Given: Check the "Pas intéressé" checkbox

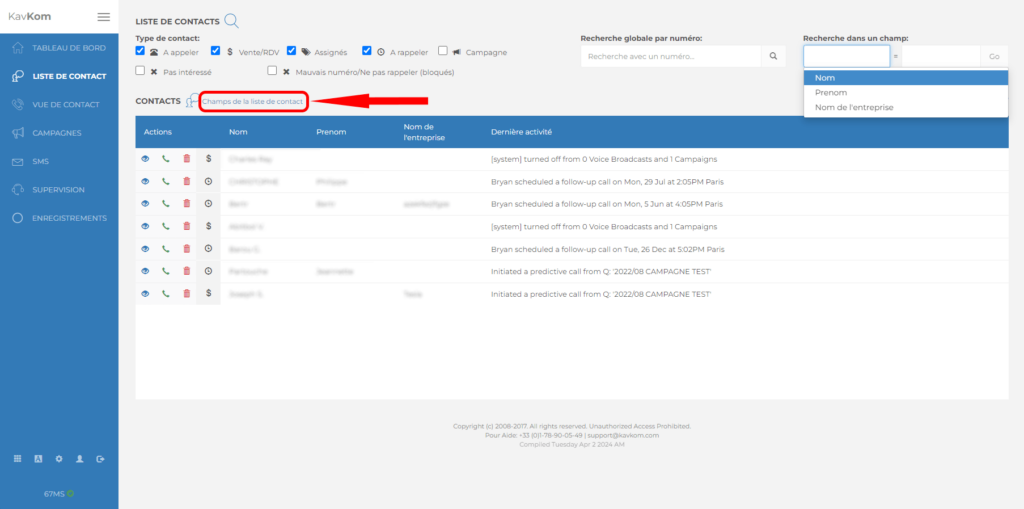Looking at the screenshot, I should pyautogui.click(x=141, y=71).
